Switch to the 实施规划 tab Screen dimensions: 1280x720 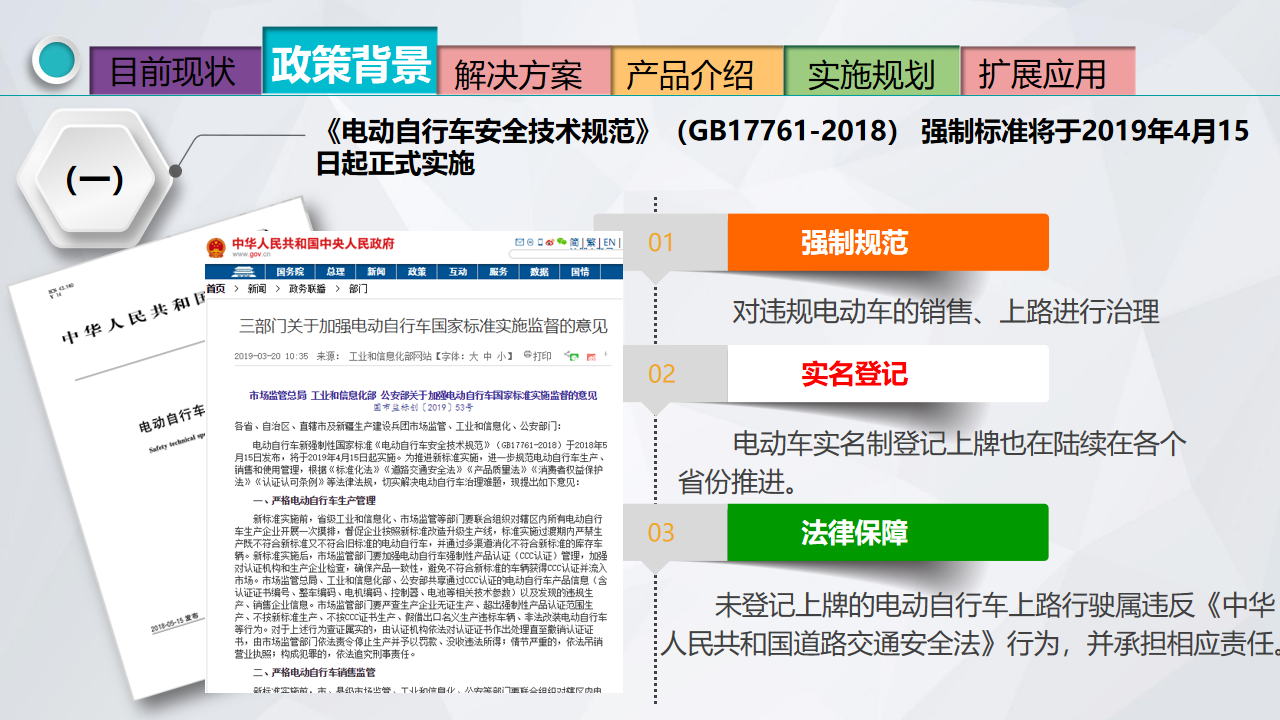872,71
